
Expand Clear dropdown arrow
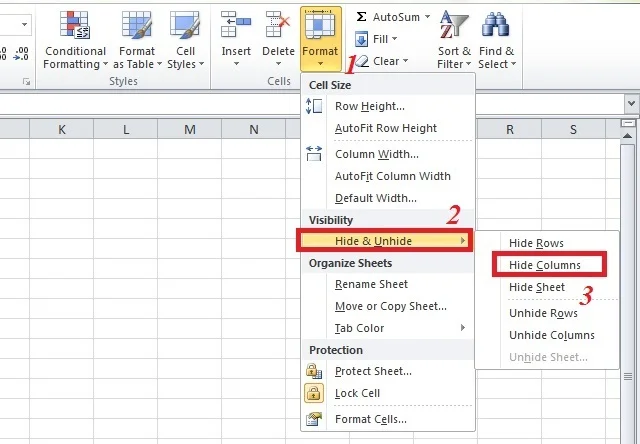[x=405, y=61]
